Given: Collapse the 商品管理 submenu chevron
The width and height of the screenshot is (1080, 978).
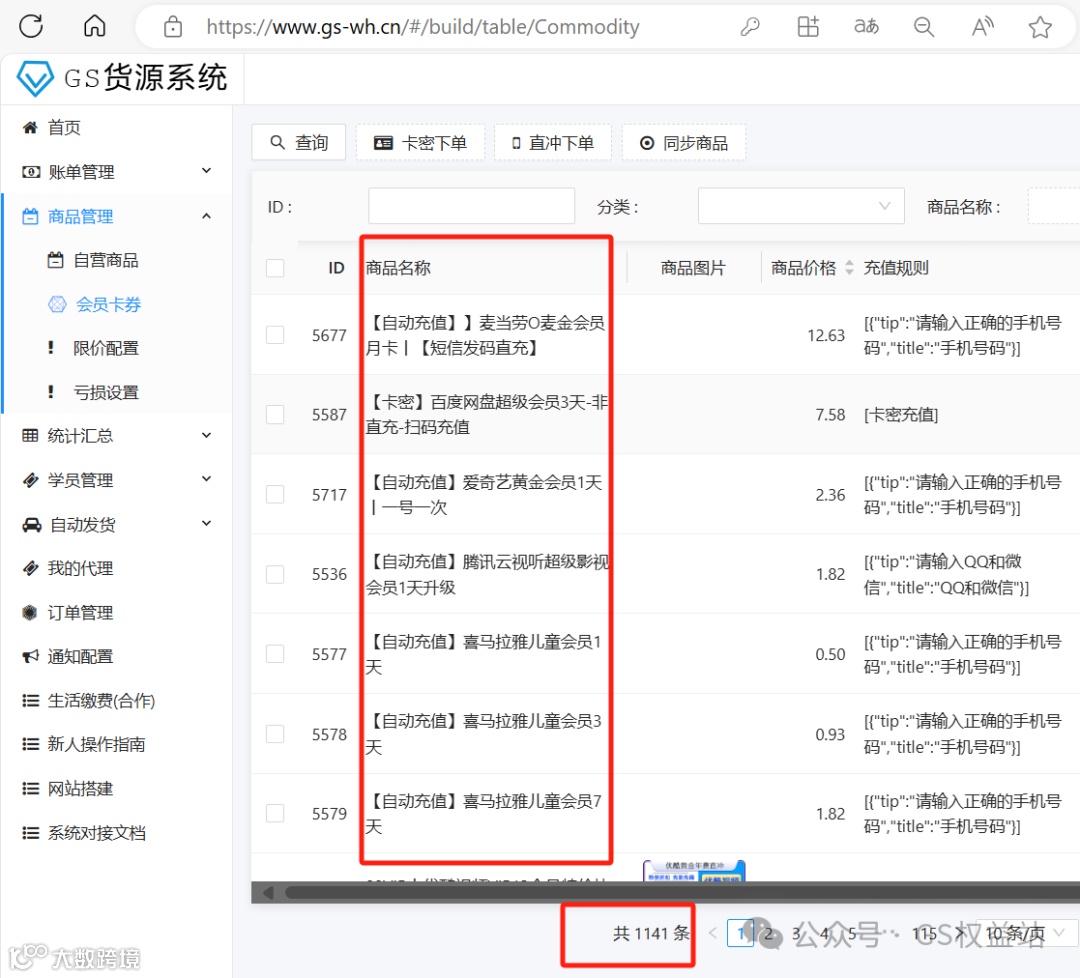Looking at the screenshot, I should 206,216.
